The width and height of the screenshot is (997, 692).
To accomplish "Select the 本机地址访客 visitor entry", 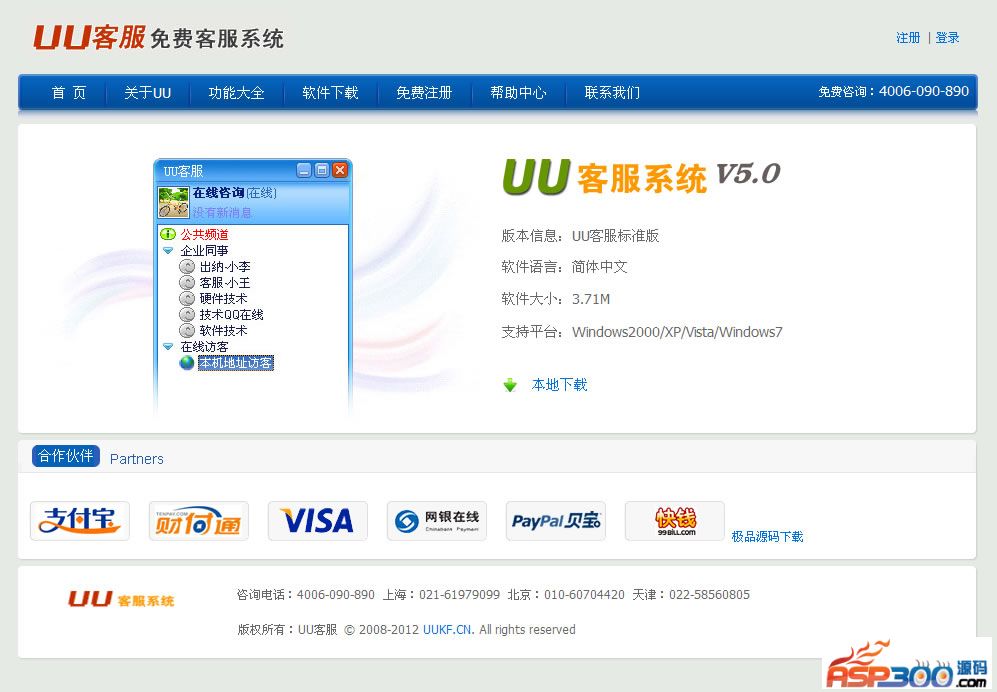I will [236, 363].
